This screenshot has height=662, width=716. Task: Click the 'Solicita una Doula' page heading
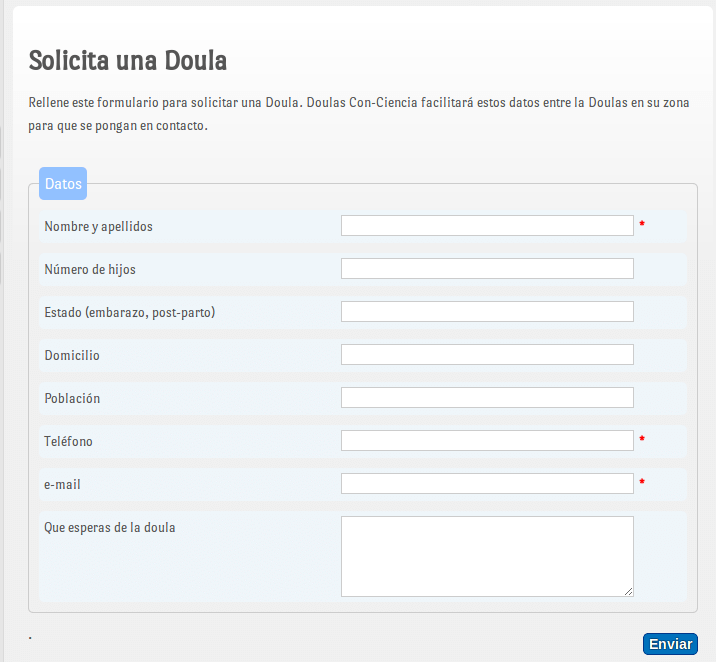coord(128,60)
